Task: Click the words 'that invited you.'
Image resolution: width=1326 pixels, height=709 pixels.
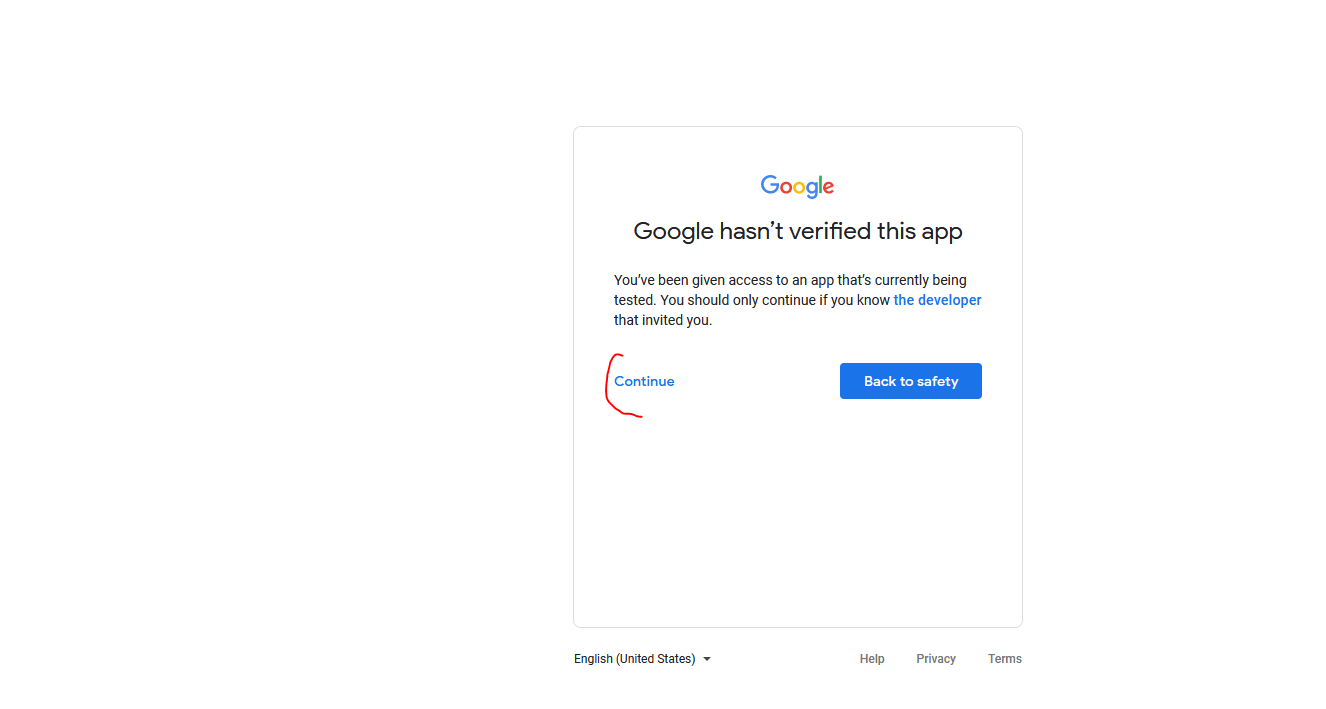Action: coord(663,320)
